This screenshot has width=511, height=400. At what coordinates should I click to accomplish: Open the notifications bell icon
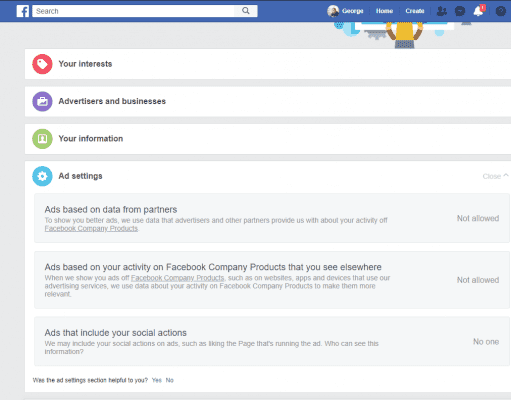[x=479, y=11]
